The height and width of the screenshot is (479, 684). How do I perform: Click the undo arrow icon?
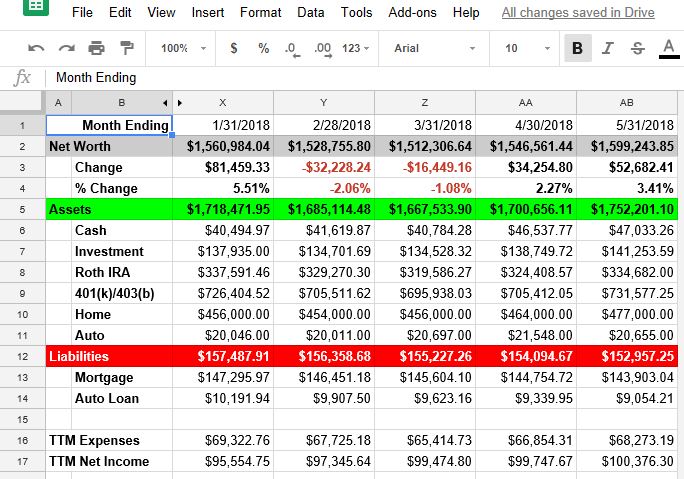pyautogui.click(x=36, y=48)
